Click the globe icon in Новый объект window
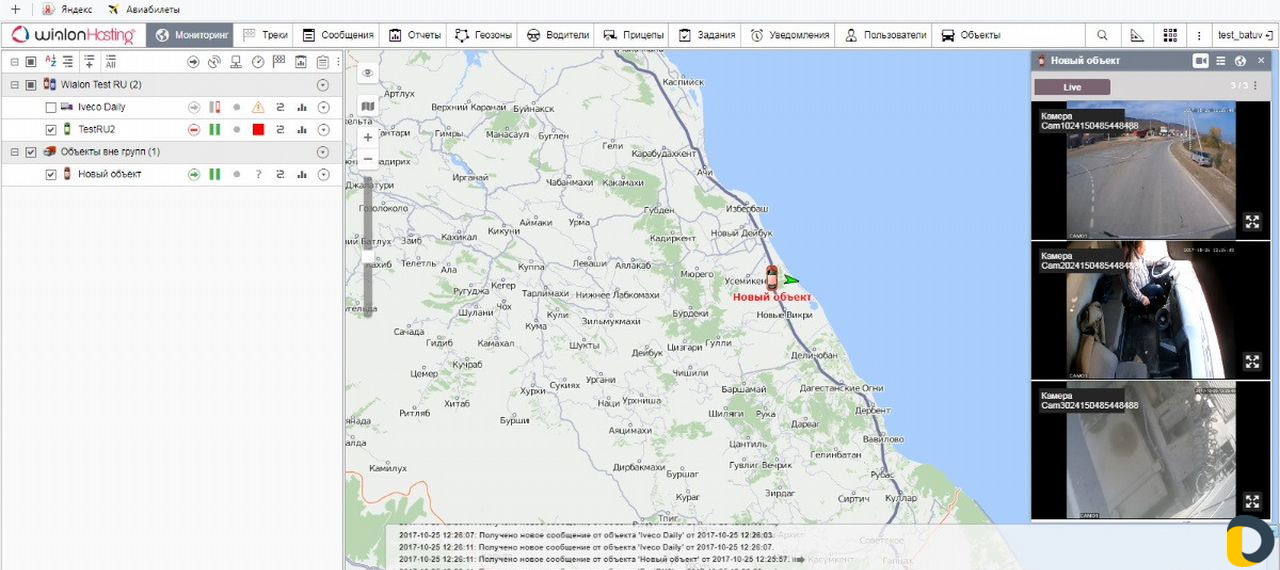 click(1240, 61)
